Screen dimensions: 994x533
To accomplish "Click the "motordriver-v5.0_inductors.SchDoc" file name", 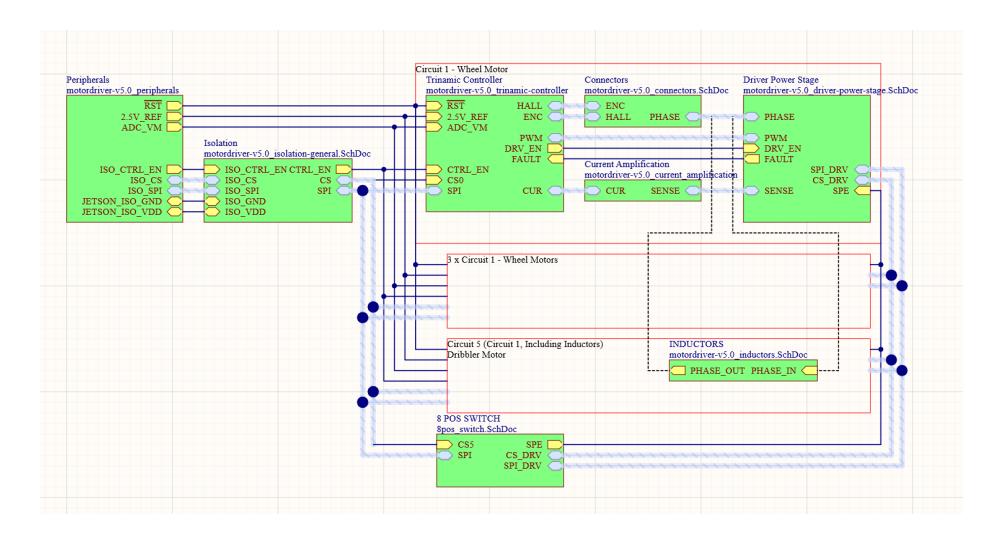I will [x=739, y=355].
